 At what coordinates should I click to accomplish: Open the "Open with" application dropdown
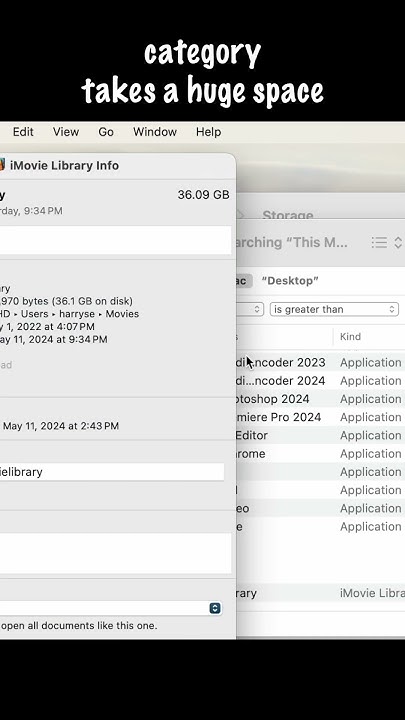pyautogui.click(x=111, y=608)
